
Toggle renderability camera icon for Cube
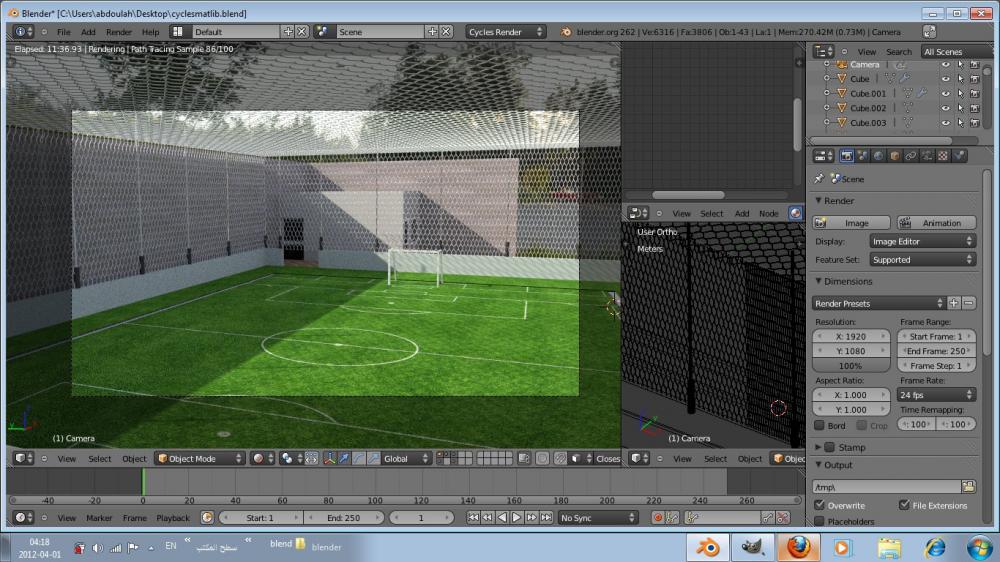pos(974,79)
